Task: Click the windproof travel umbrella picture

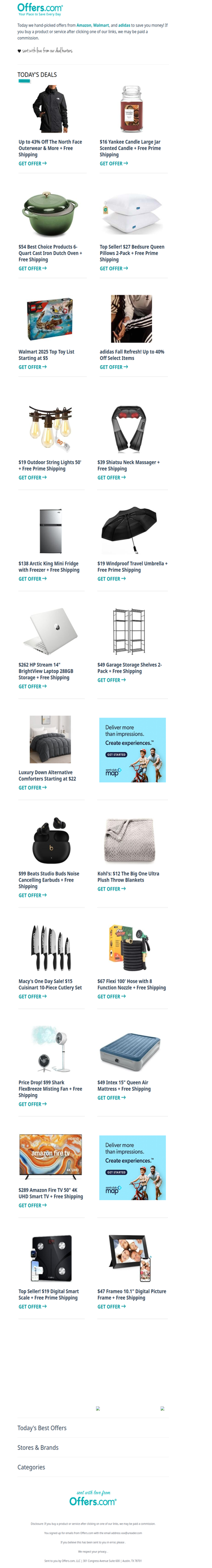Action: [x=129, y=530]
